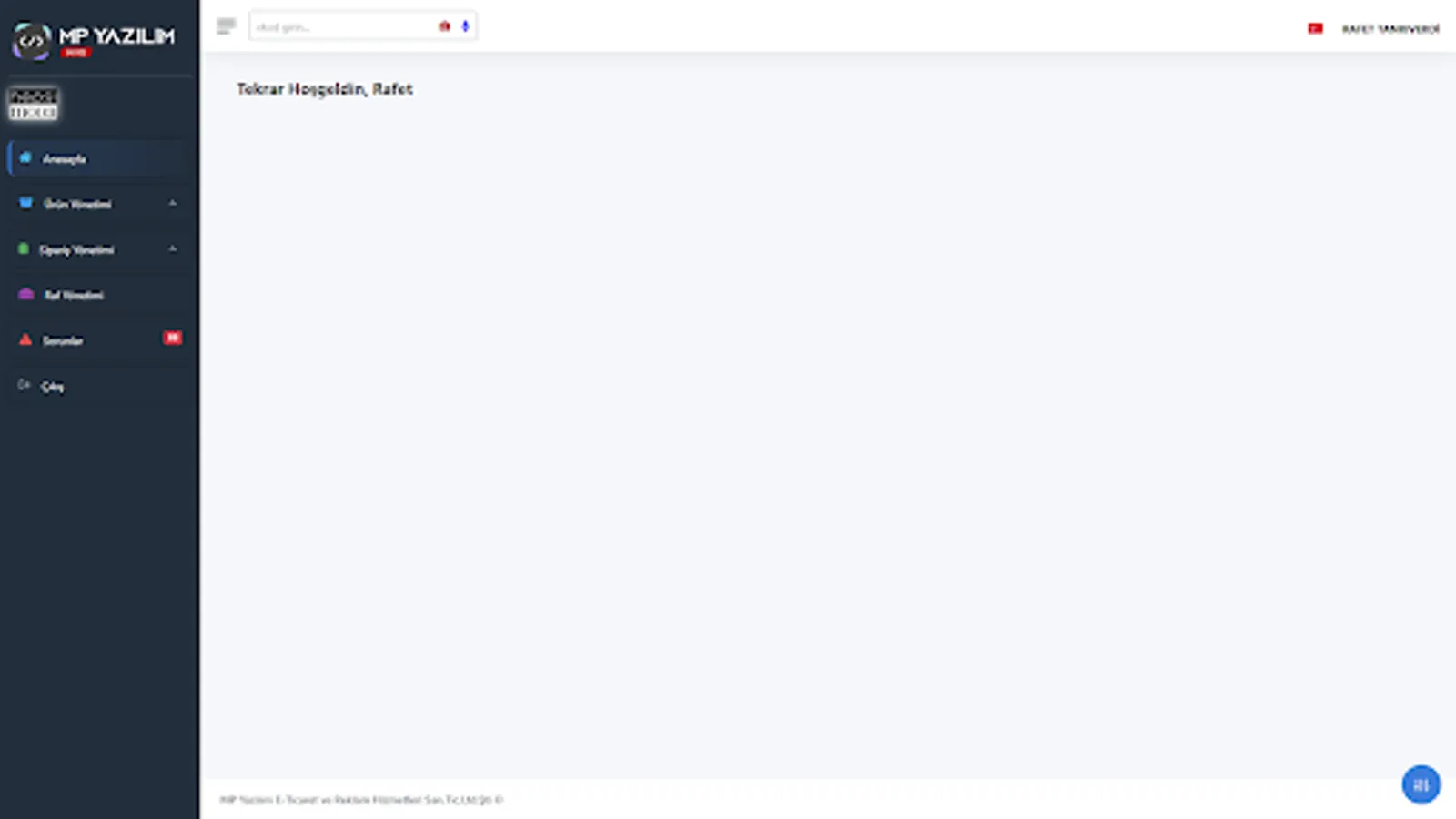Click the Sorunlar notification badge
The width and height of the screenshot is (1456, 819).
point(172,337)
